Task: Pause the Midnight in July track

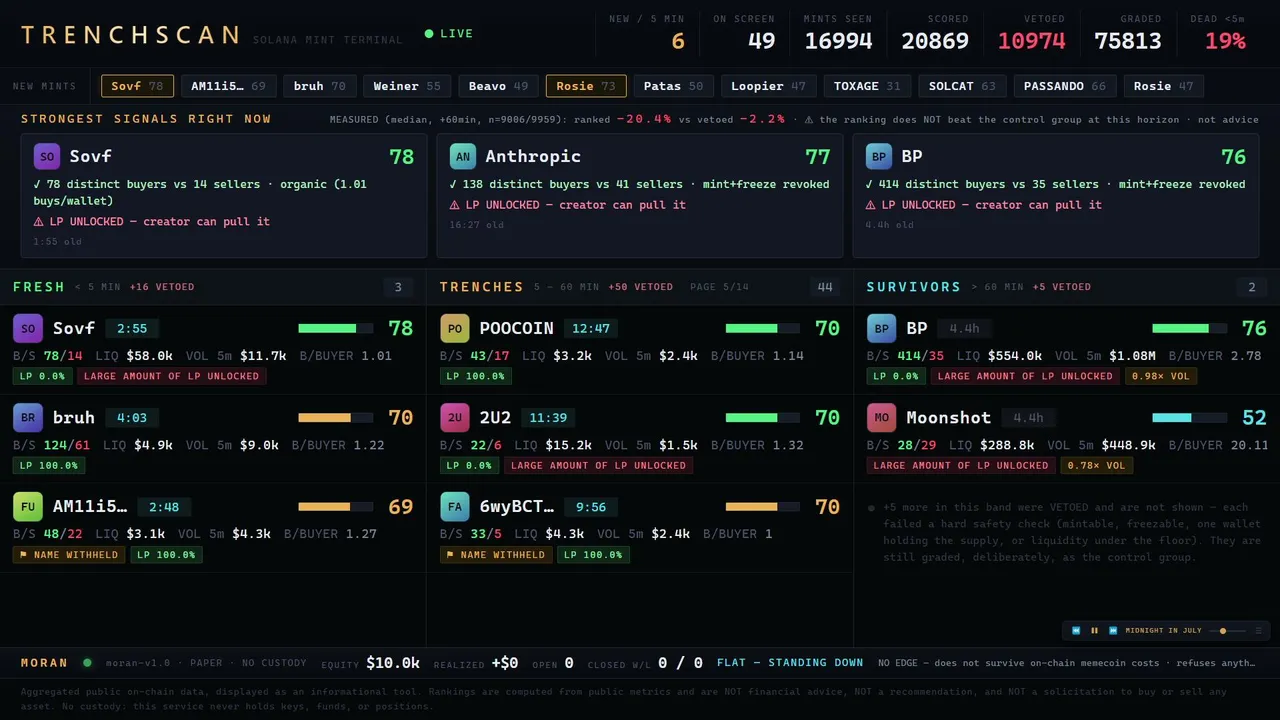Action: (x=1094, y=631)
